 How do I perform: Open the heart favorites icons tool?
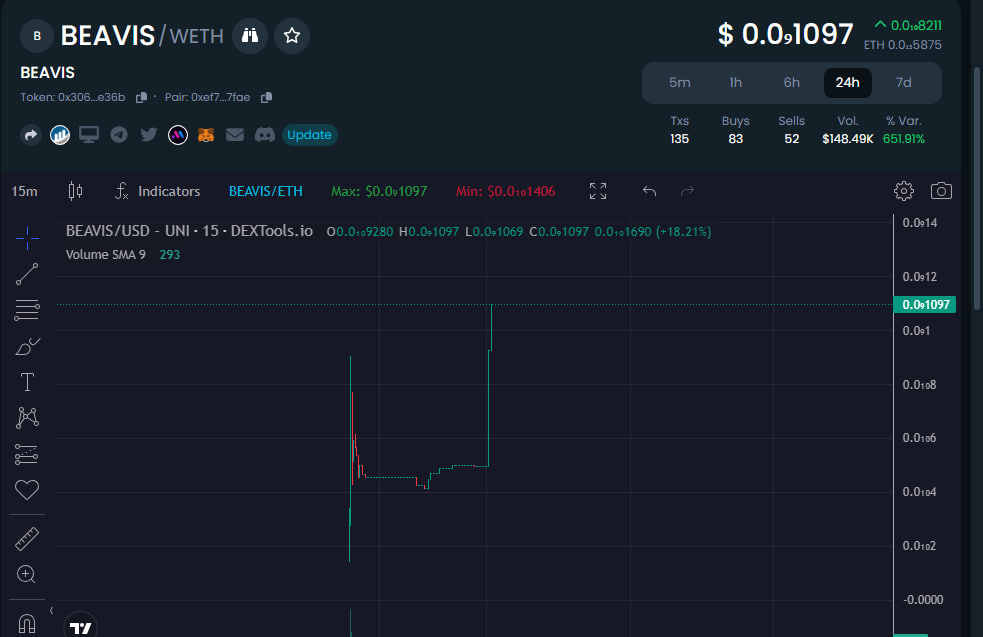tap(27, 490)
